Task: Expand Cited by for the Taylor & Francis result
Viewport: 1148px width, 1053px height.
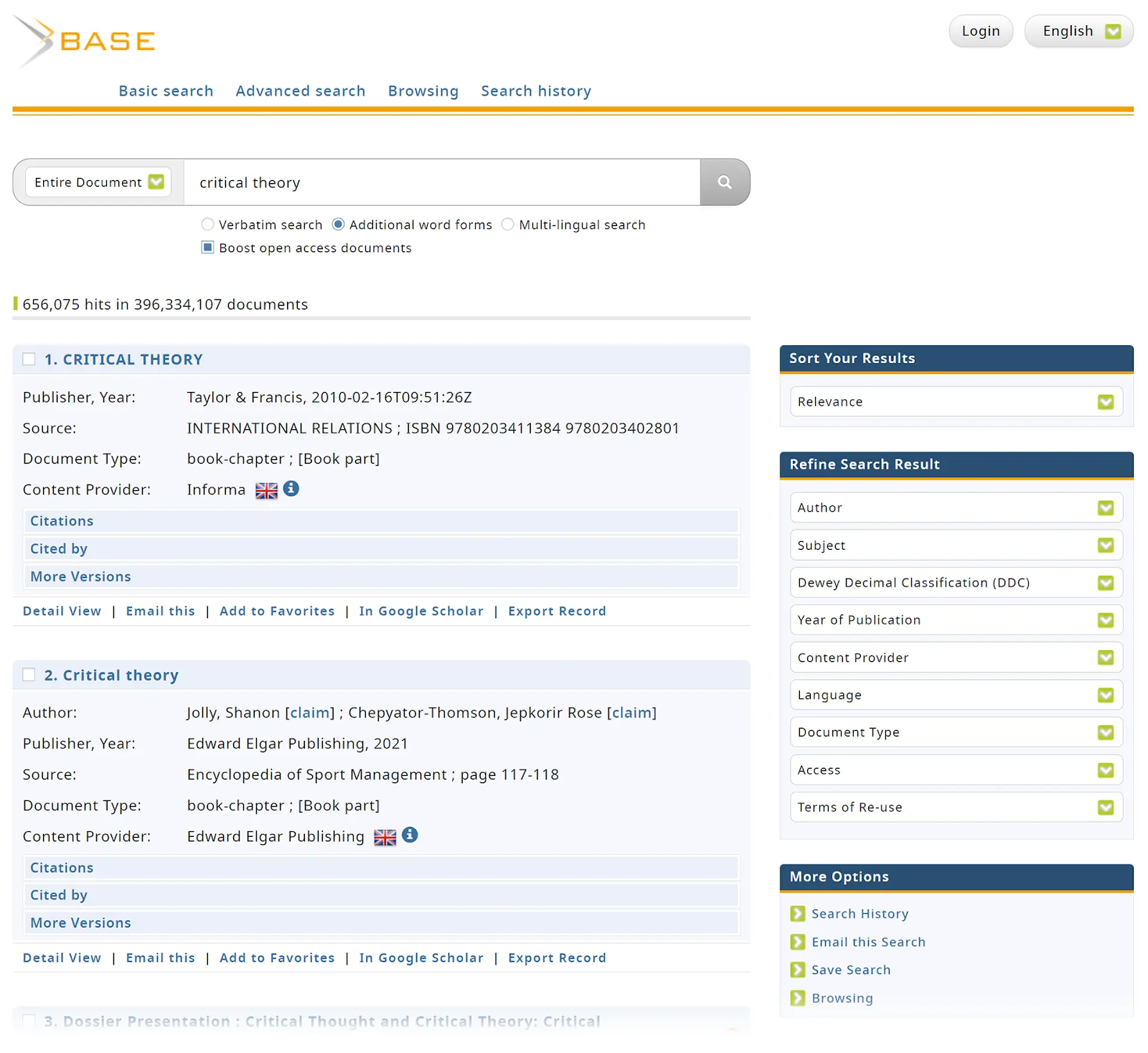Action: (382, 549)
